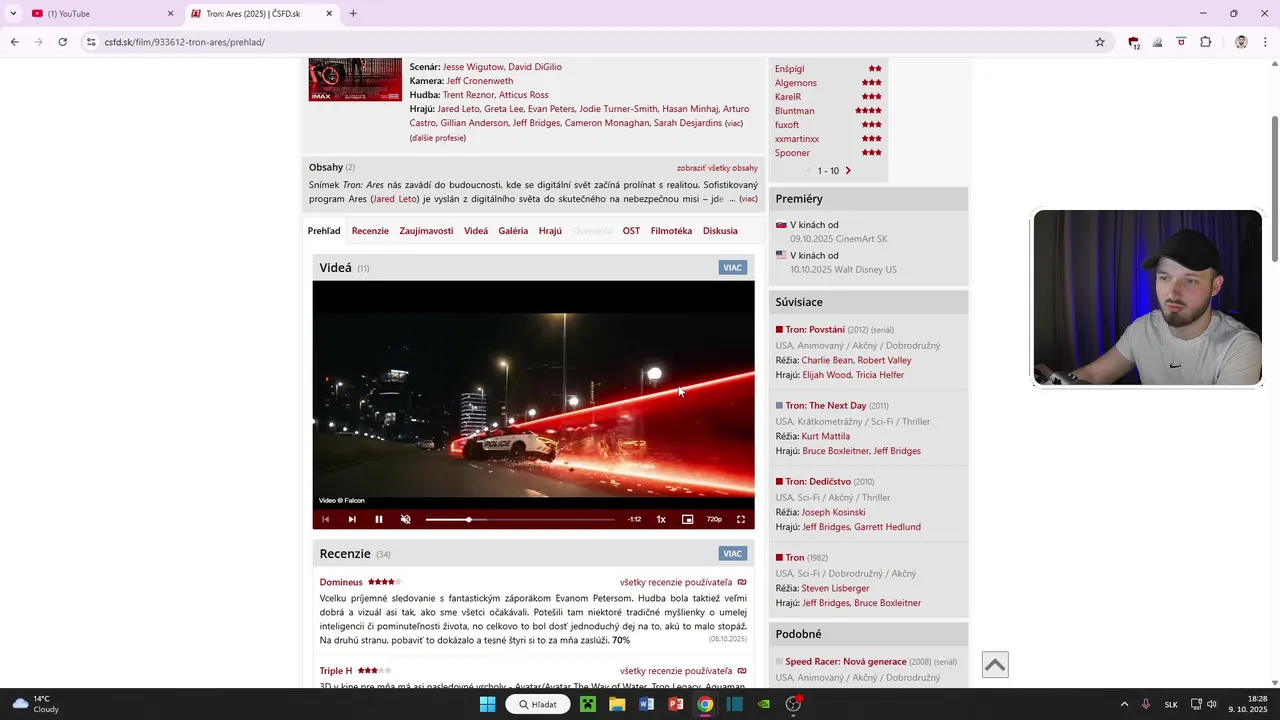
Task: Close the Tron: Ares ČSFD tab
Action: [x=330, y=14]
